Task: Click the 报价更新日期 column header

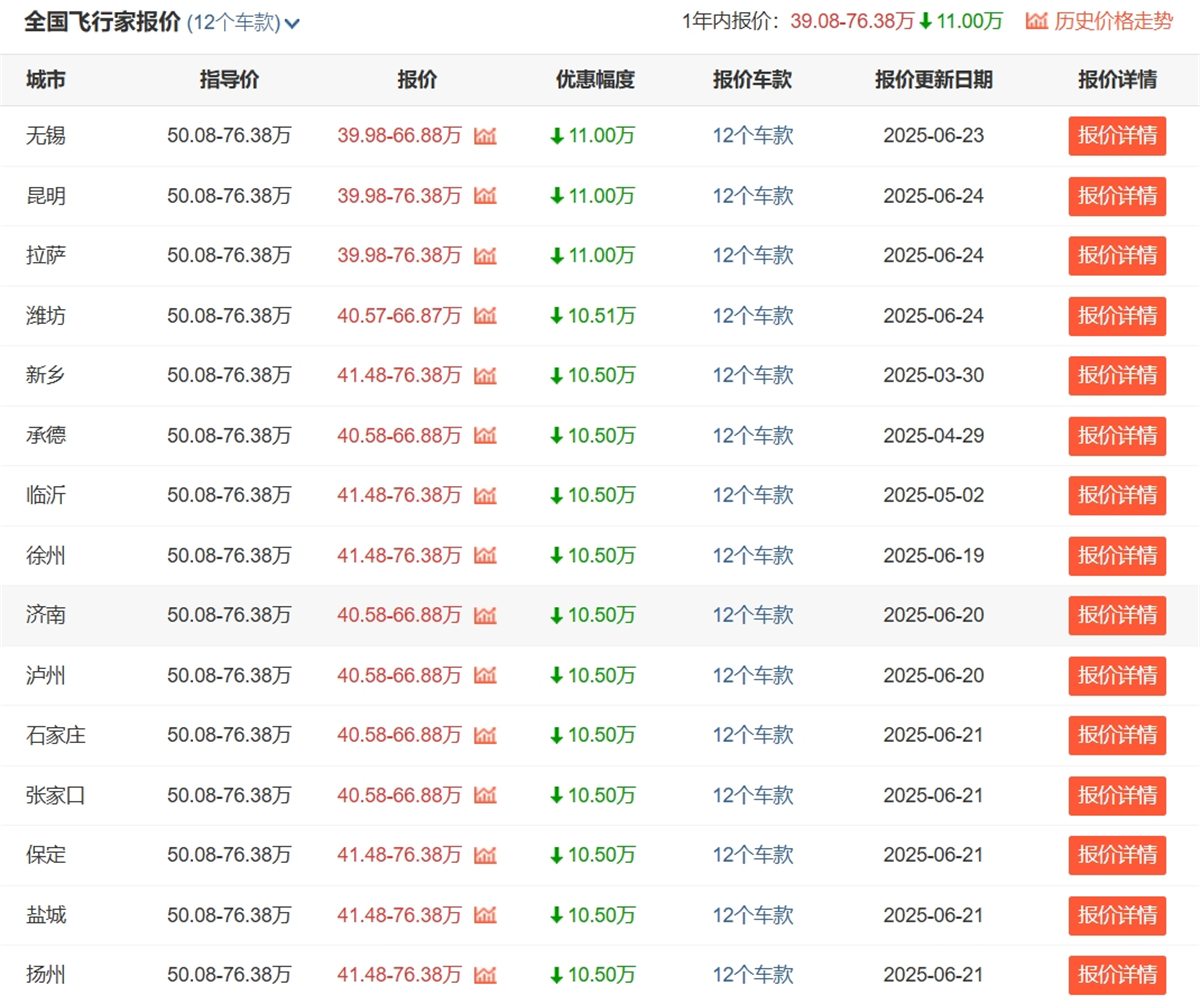Action: click(934, 81)
